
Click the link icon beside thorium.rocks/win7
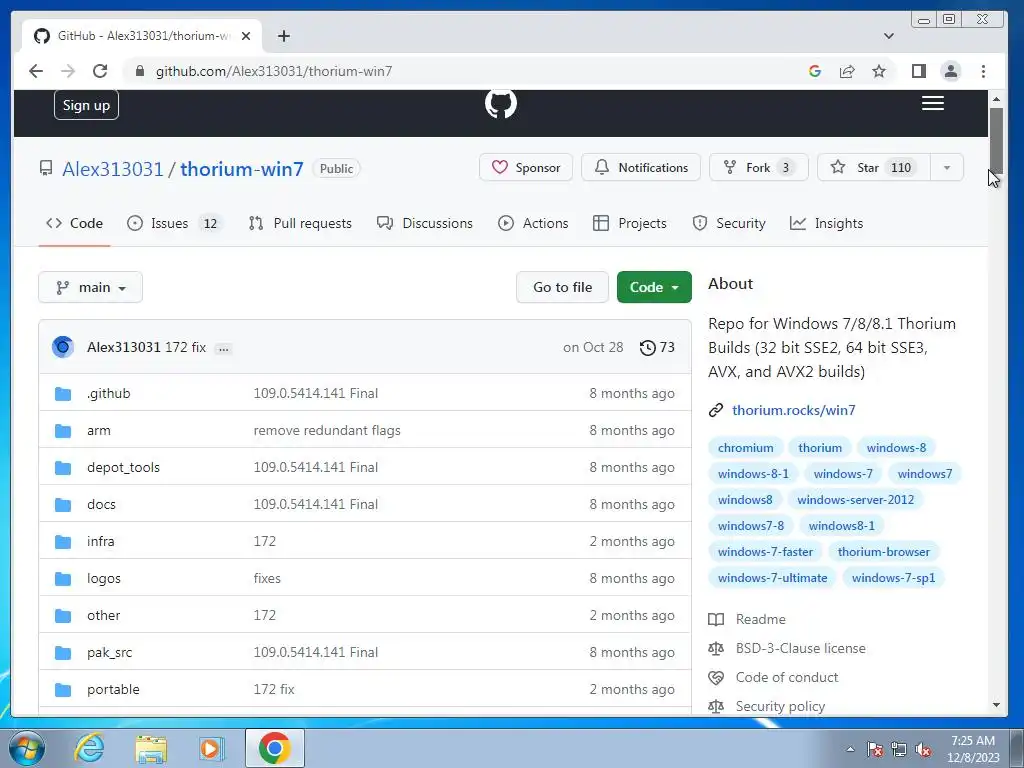click(x=716, y=410)
